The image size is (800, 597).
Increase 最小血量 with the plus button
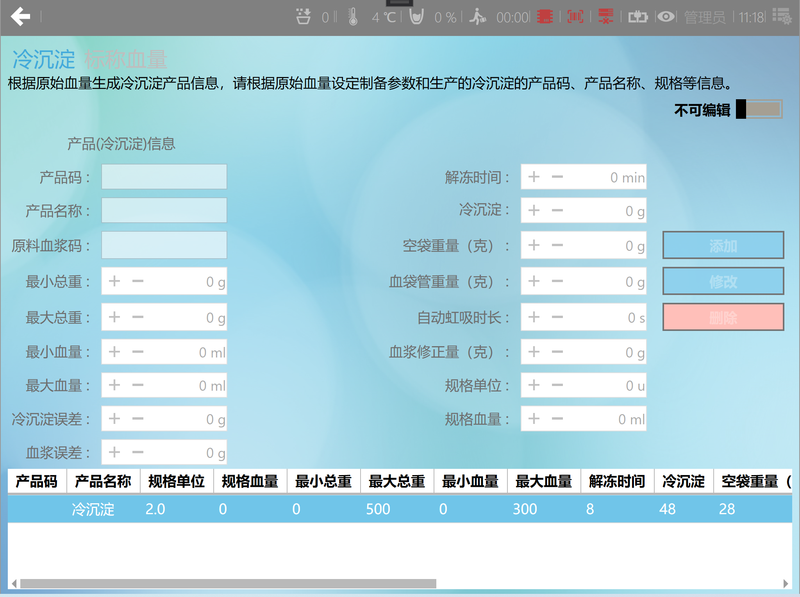click(x=114, y=352)
